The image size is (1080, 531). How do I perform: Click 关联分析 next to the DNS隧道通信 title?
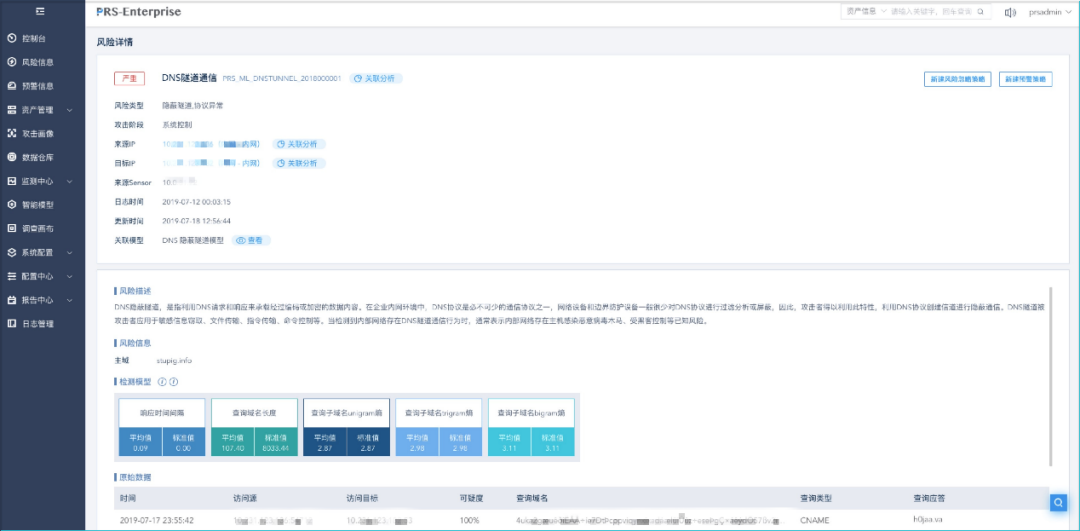click(375, 79)
